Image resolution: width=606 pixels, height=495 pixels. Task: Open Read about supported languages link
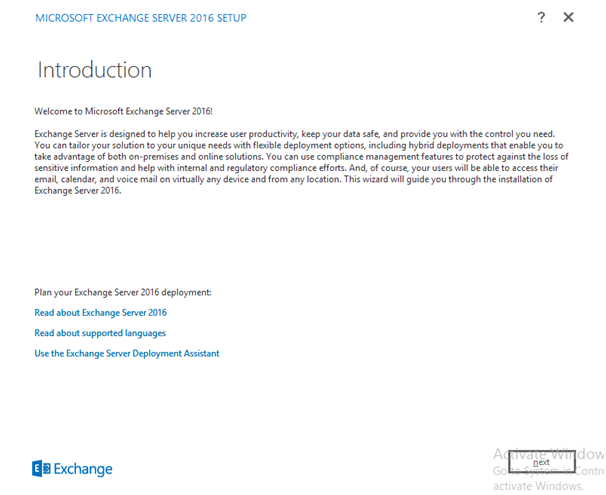100,333
